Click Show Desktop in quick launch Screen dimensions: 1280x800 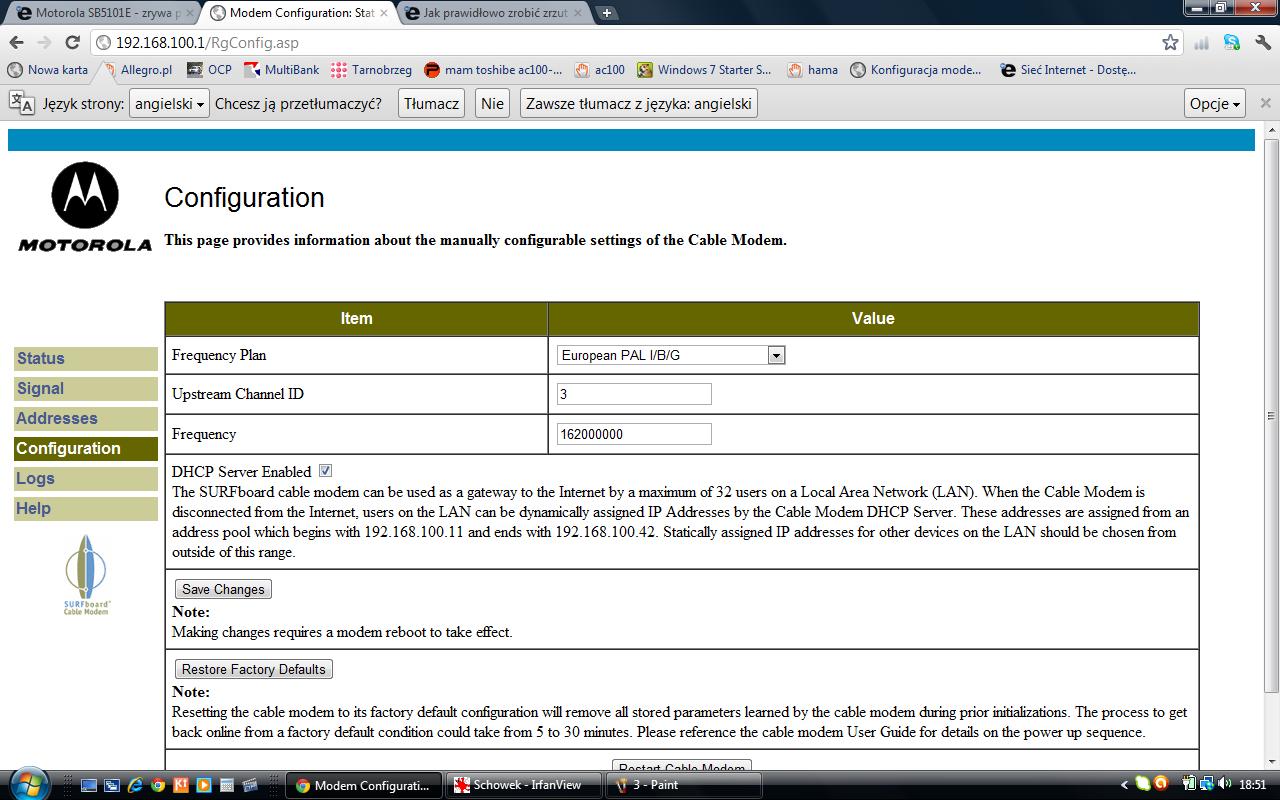pyautogui.click(x=90, y=785)
